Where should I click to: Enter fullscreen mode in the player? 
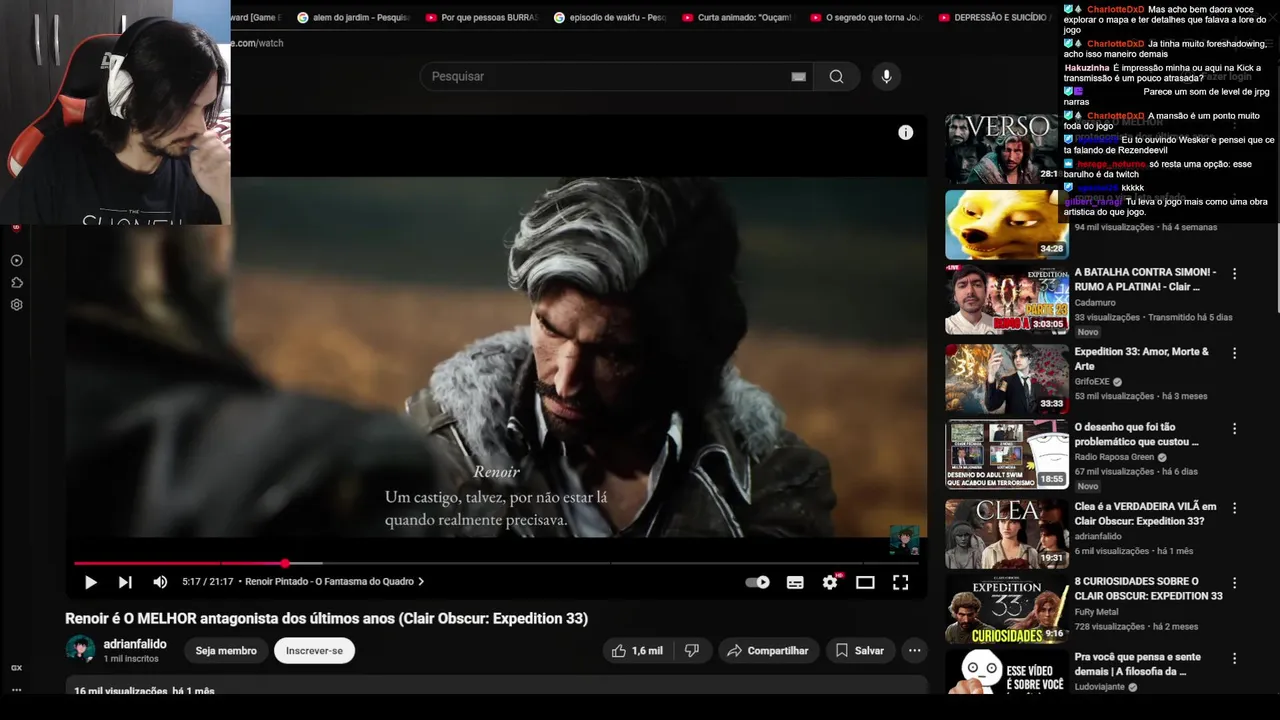pos(900,582)
